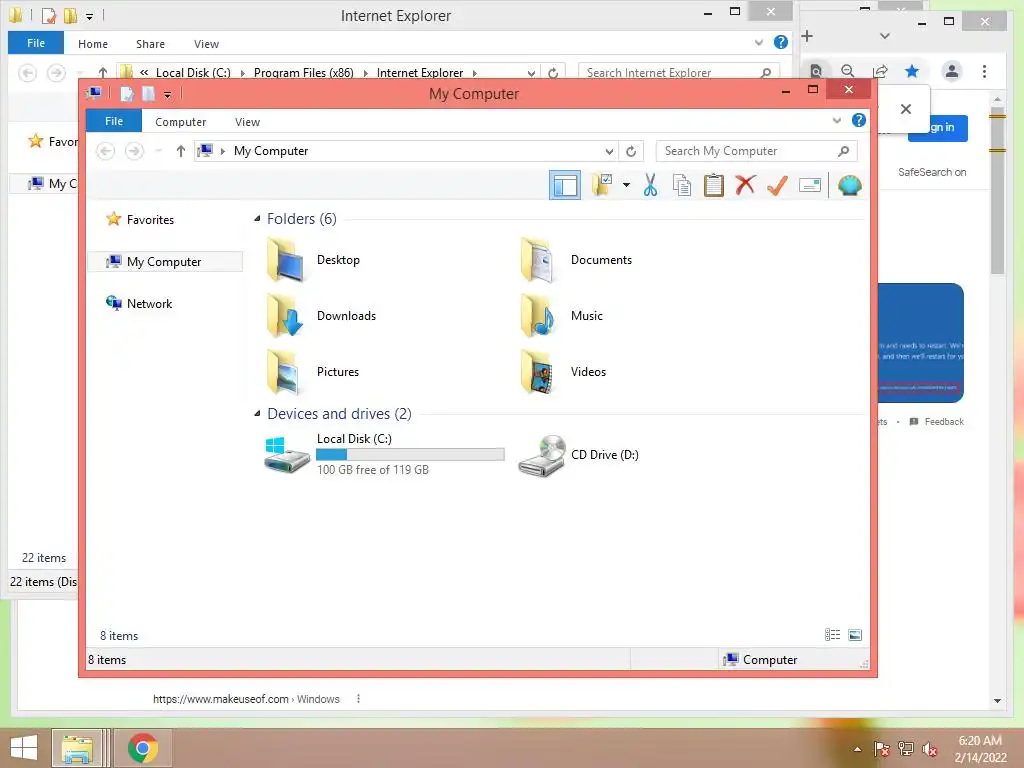Collapse the Devices and drives (2) group
The height and width of the screenshot is (768, 1024).
pos(257,413)
